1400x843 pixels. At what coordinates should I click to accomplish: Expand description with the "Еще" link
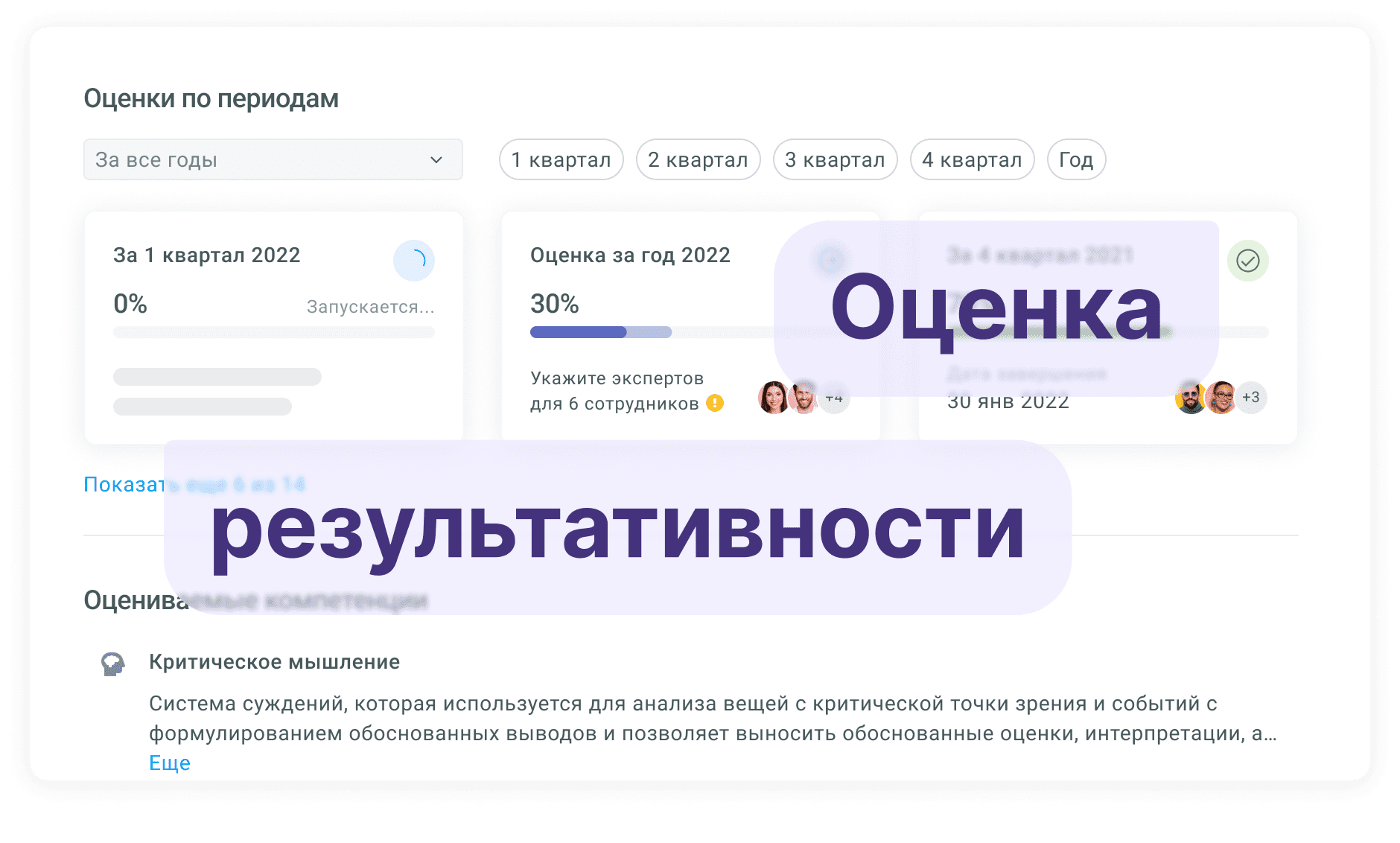170,763
